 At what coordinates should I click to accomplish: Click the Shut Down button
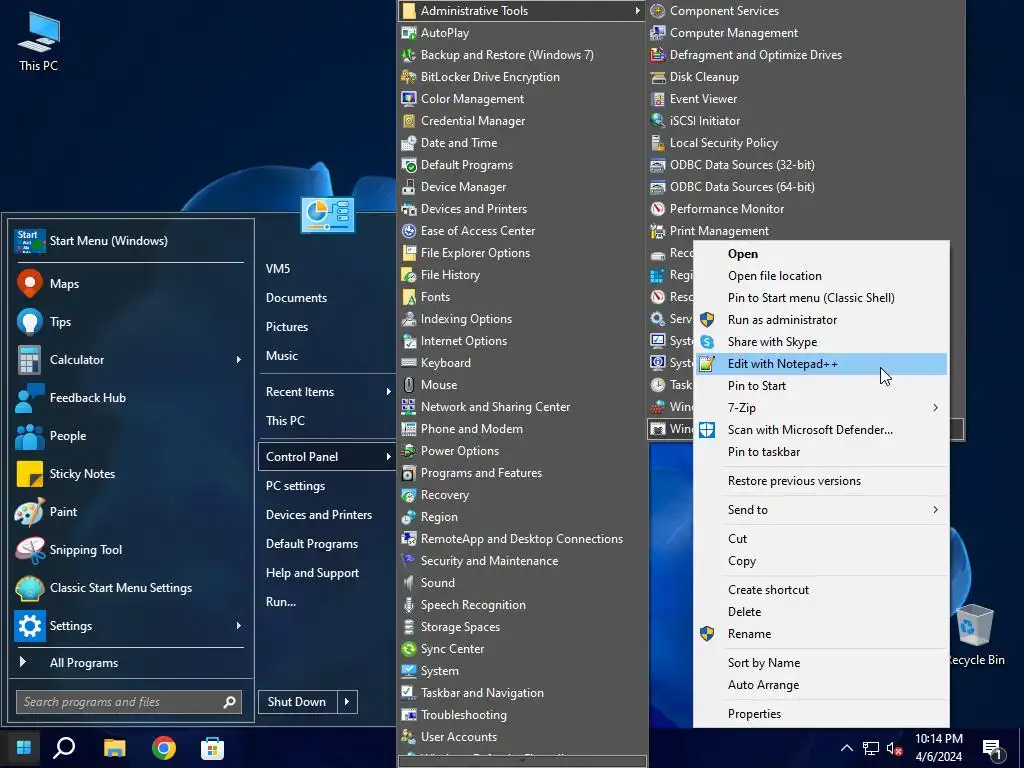click(x=298, y=701)
